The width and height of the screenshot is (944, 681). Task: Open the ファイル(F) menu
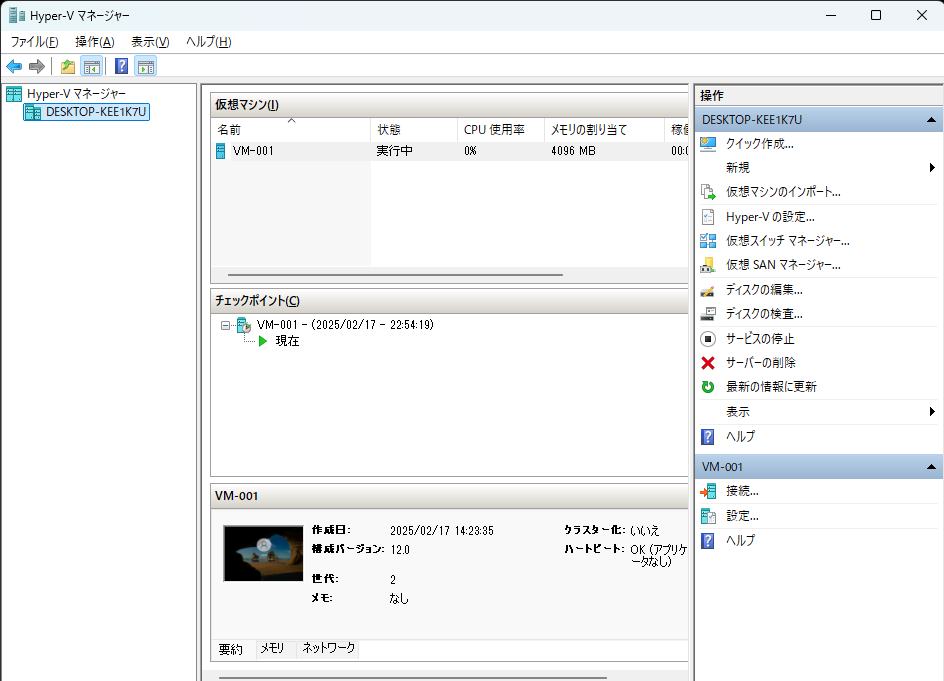[34, 42]
